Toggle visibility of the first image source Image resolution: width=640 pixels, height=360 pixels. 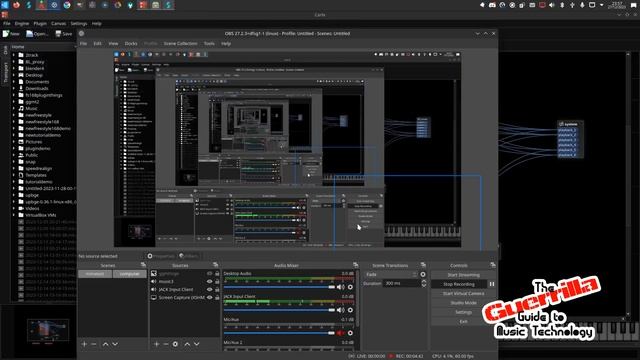209,273
